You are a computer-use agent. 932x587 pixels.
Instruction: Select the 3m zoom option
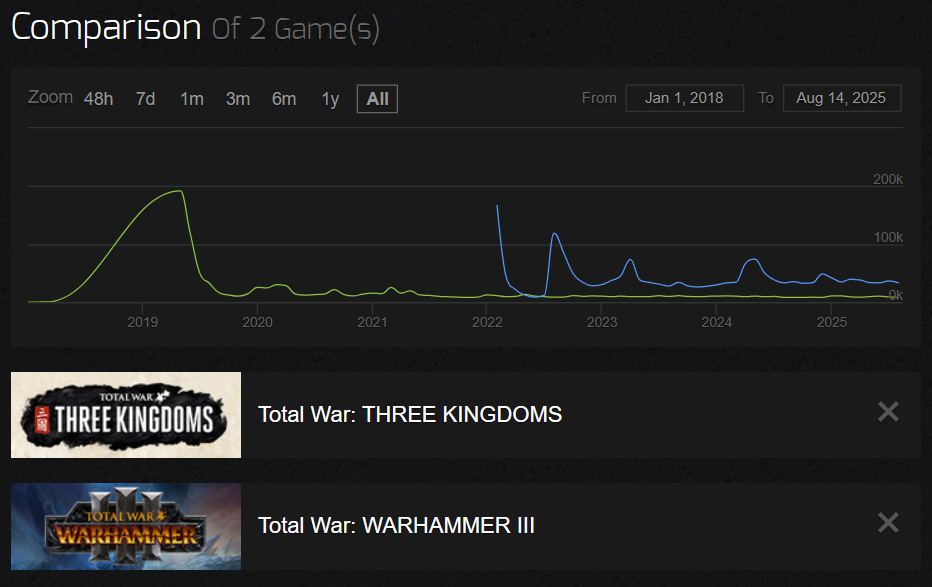coord(238,99)
